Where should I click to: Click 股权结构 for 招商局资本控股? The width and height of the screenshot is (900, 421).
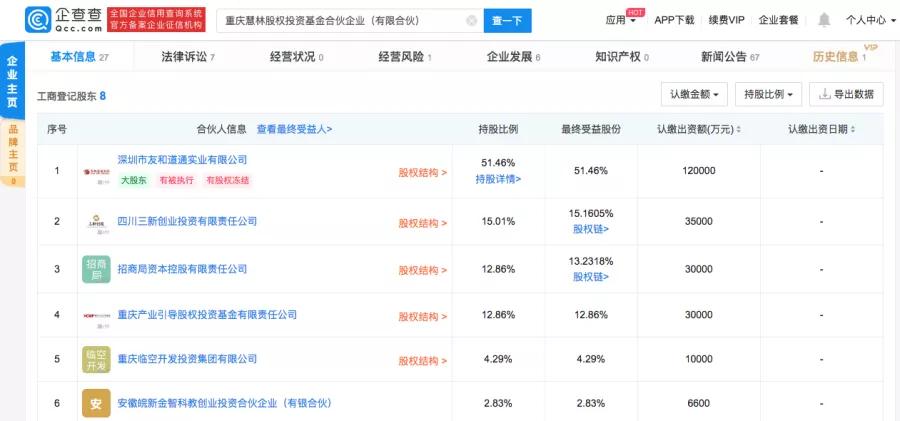pyautogui.click(x=422, y=271)
